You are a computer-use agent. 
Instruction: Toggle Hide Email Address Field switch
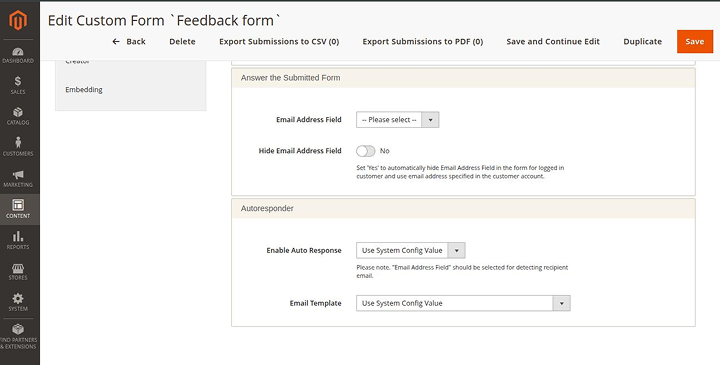(x=366, y=151)
